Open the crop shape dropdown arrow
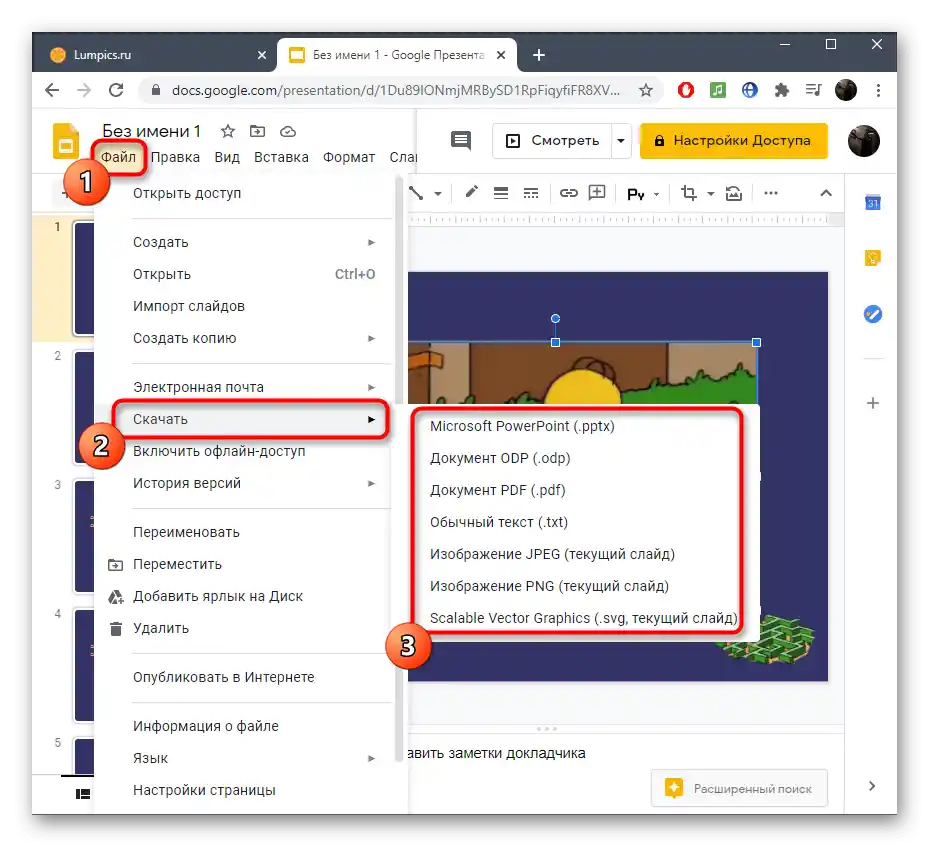This screenshot has width=929, height=847. tap(710, 194)
